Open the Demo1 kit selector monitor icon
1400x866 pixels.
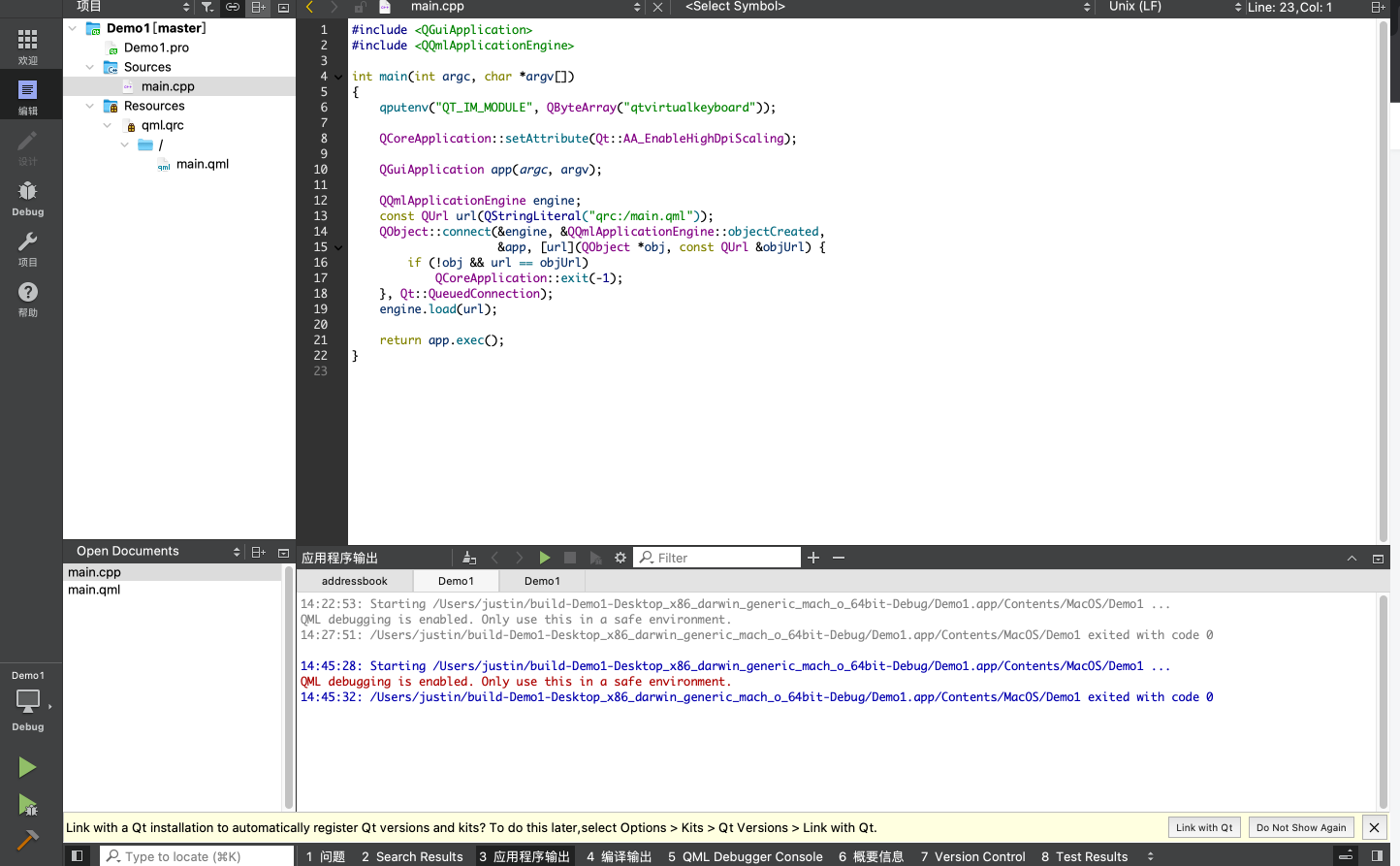pos(28,701)
